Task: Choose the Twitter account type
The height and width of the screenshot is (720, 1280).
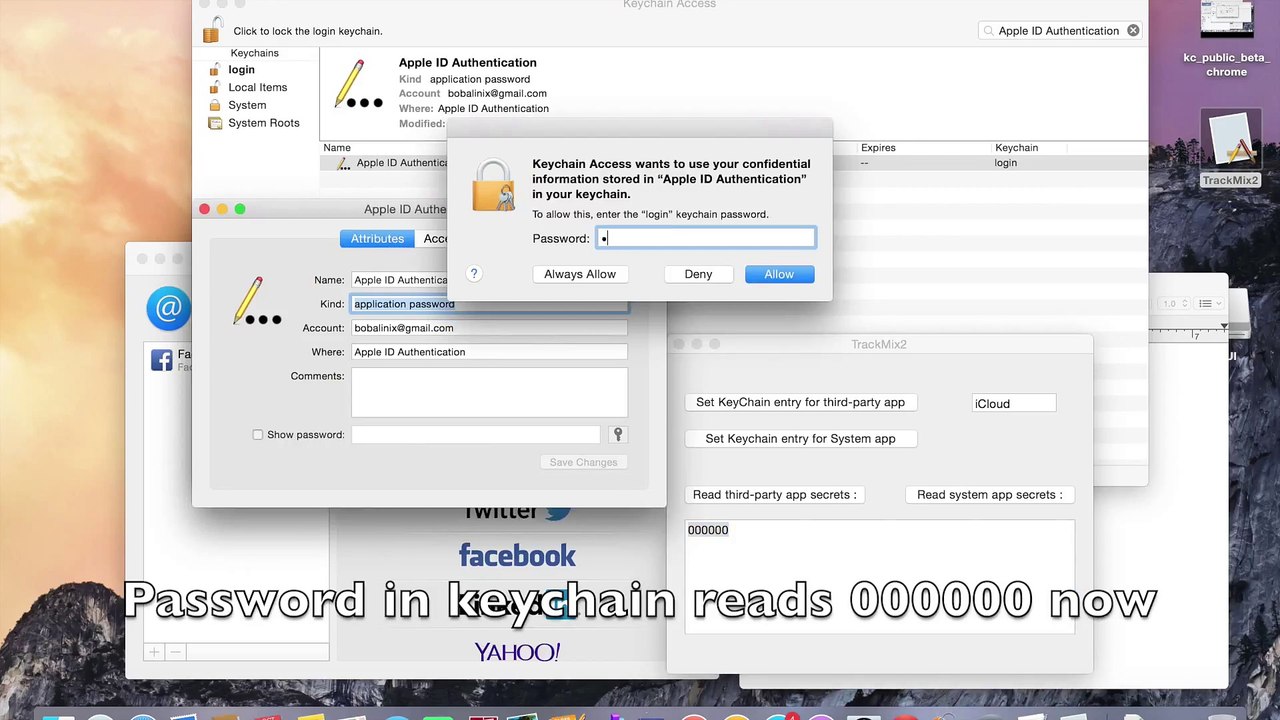Action: coord(517,512)
